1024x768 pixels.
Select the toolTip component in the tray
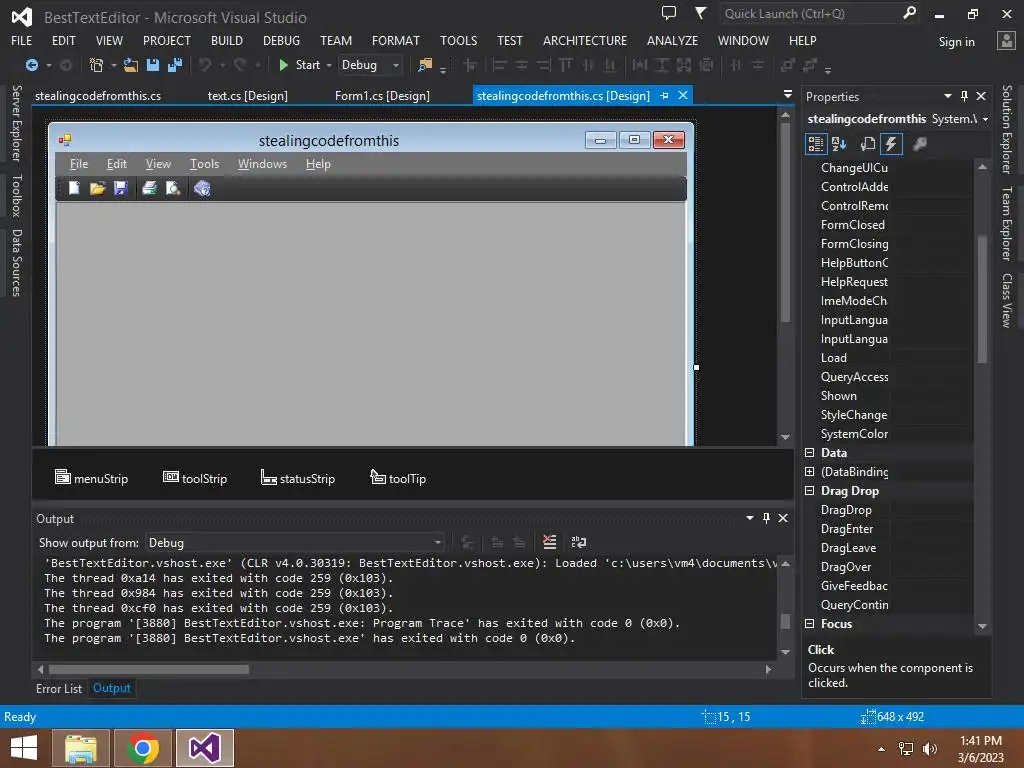398,478
